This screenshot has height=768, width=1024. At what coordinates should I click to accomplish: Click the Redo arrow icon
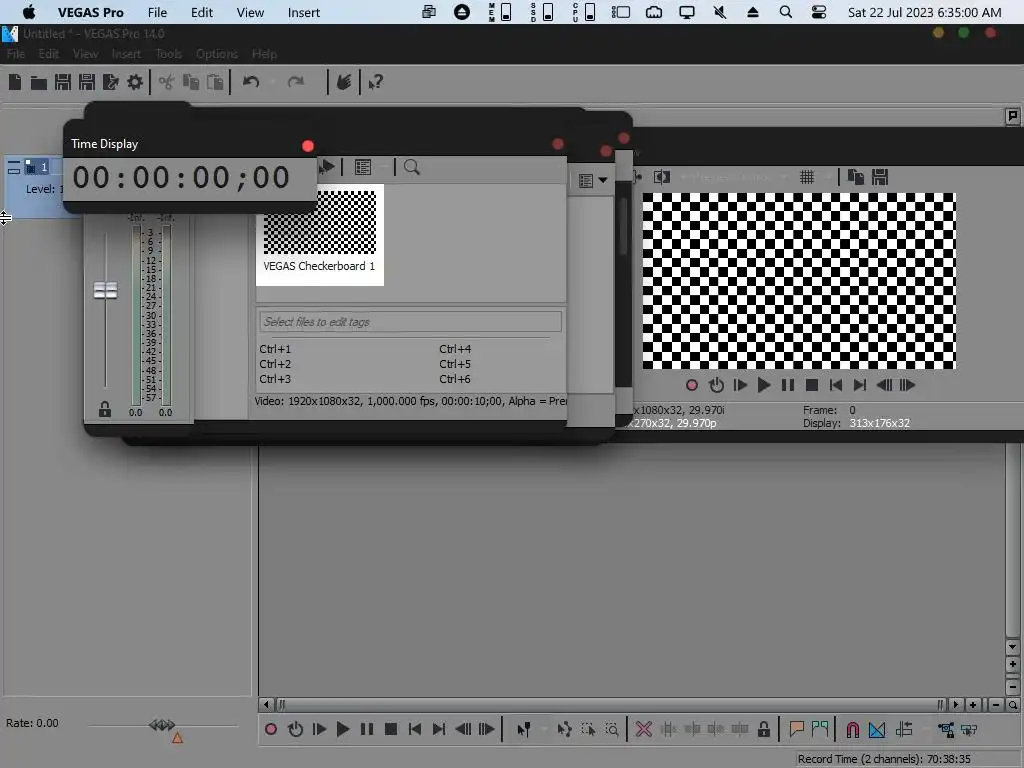pyautogui.click(x=296, y=82)
